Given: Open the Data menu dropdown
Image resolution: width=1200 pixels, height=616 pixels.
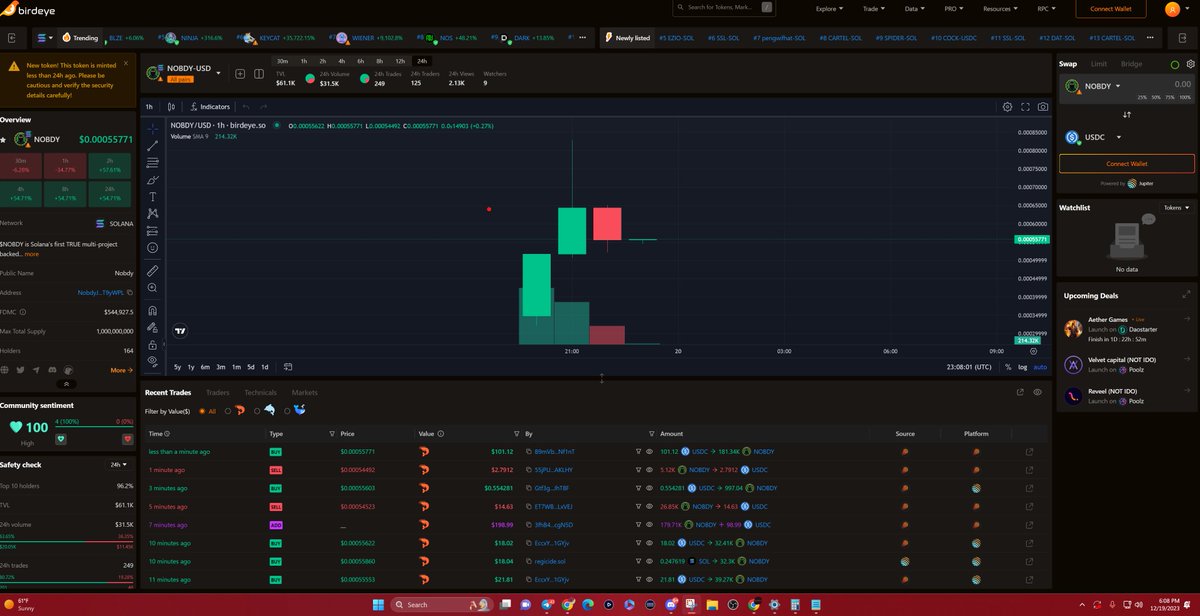Looking at the screenshot, I should tap(914, 9).
